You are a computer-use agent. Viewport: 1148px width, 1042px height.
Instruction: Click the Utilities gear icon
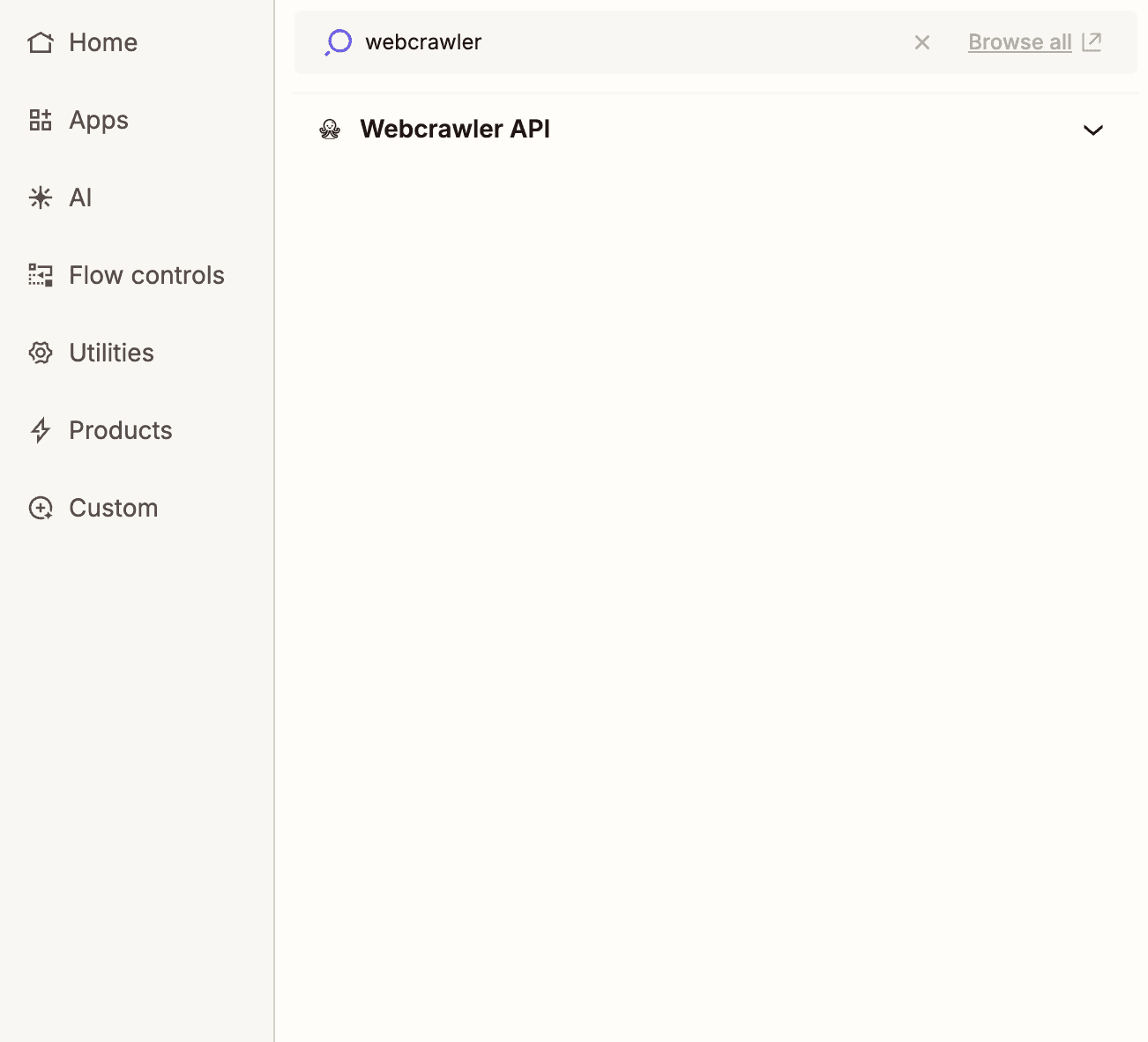[41, 353]
